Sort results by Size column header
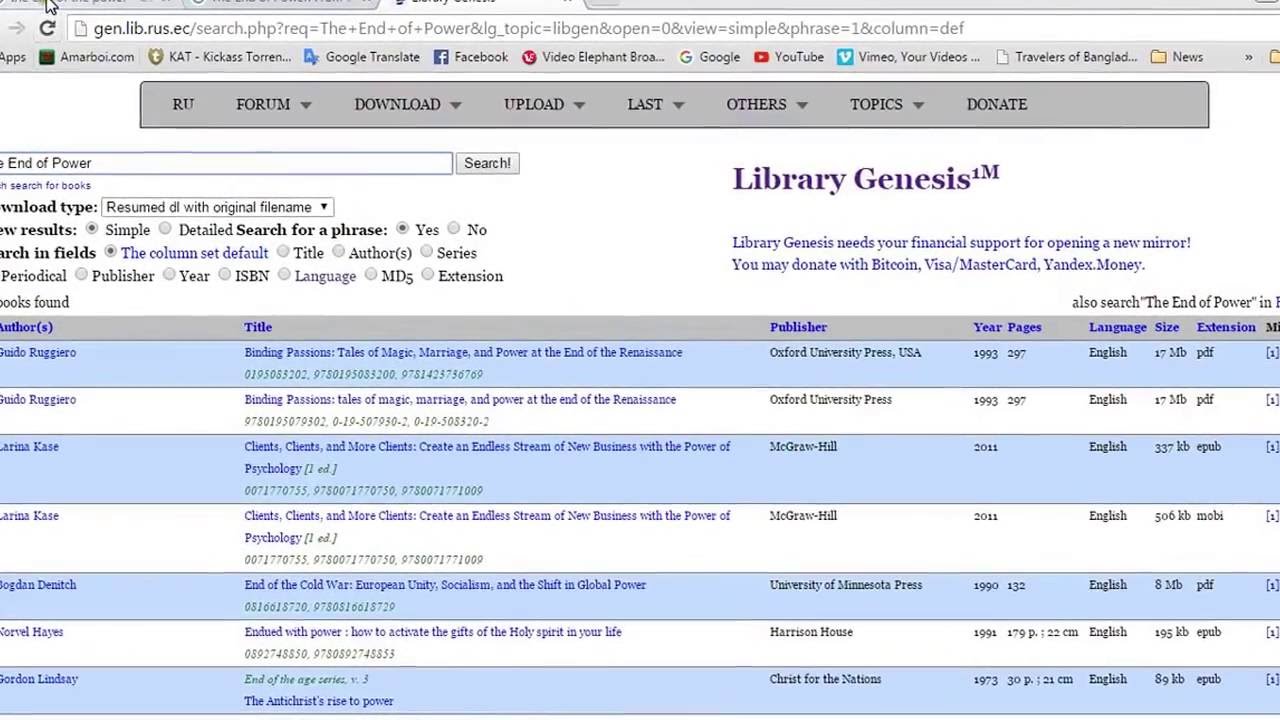The image size is (1280, 720). [x=1166, y=327]
